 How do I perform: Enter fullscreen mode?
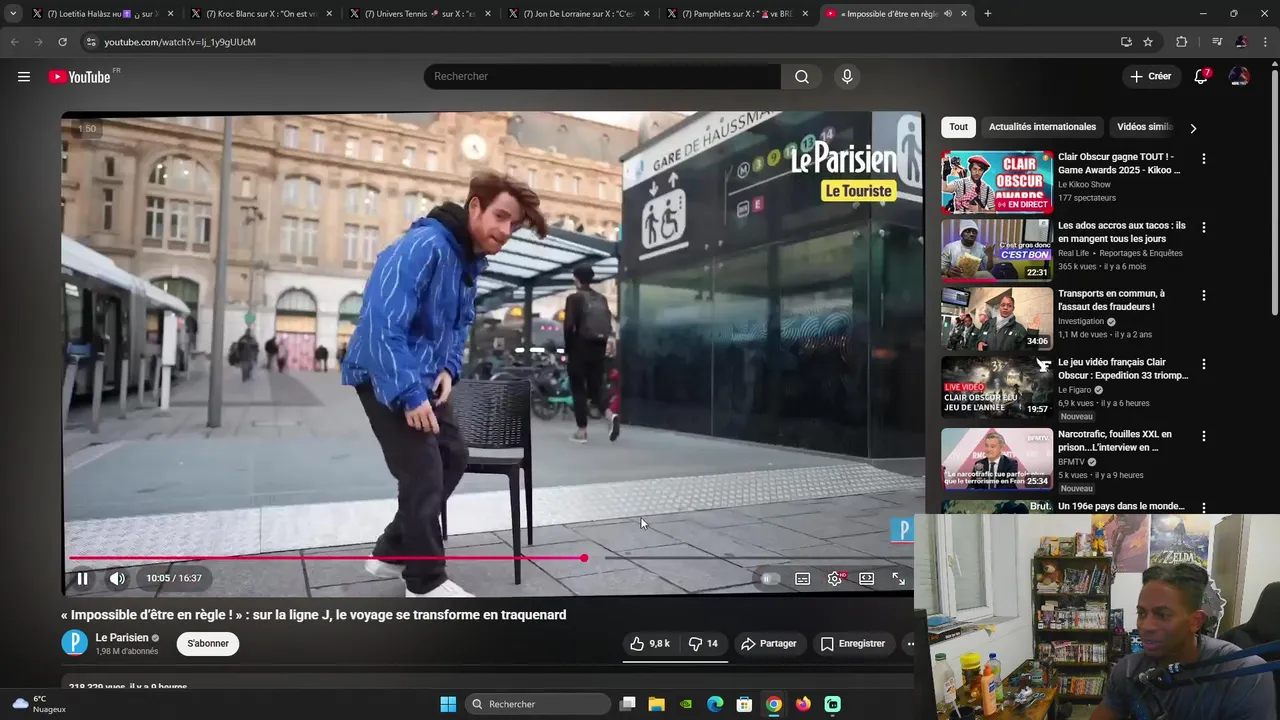click(x=898, y=578)
